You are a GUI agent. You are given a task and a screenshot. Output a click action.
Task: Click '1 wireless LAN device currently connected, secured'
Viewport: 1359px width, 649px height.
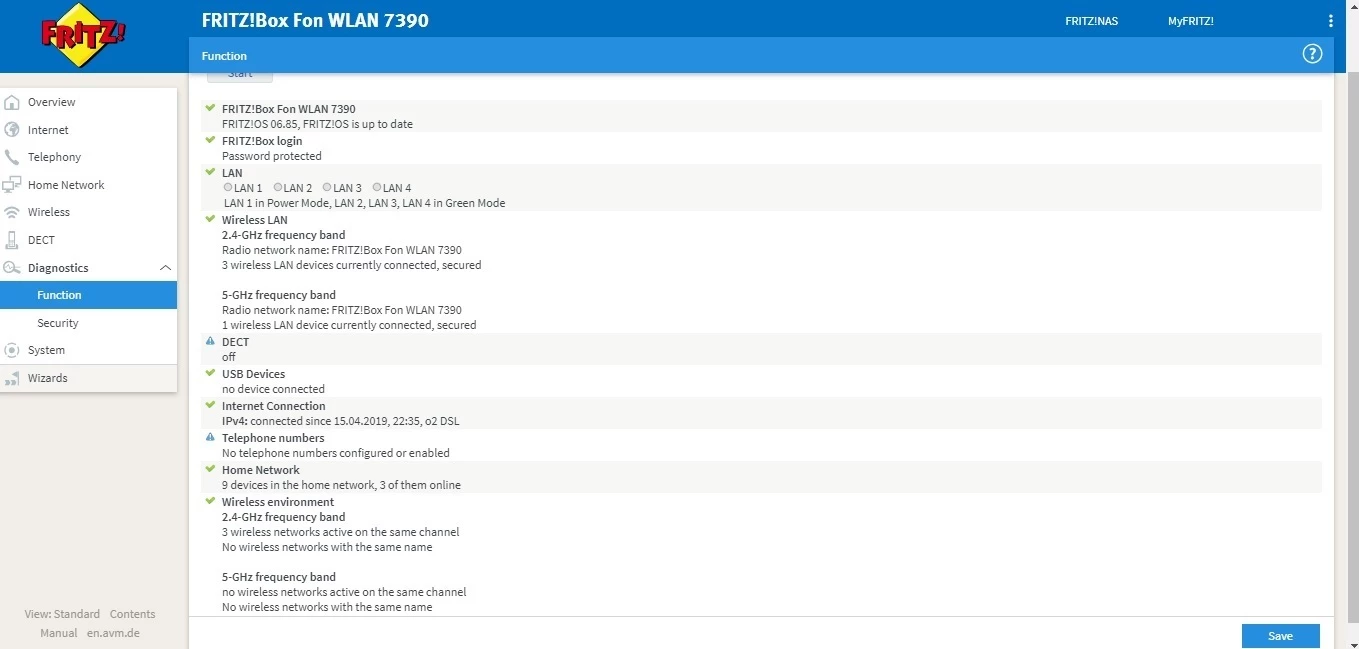tap(349, 325)
